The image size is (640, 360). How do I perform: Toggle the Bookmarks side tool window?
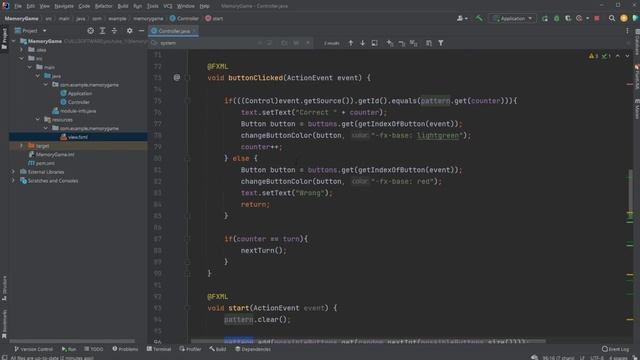pos(4,324)
